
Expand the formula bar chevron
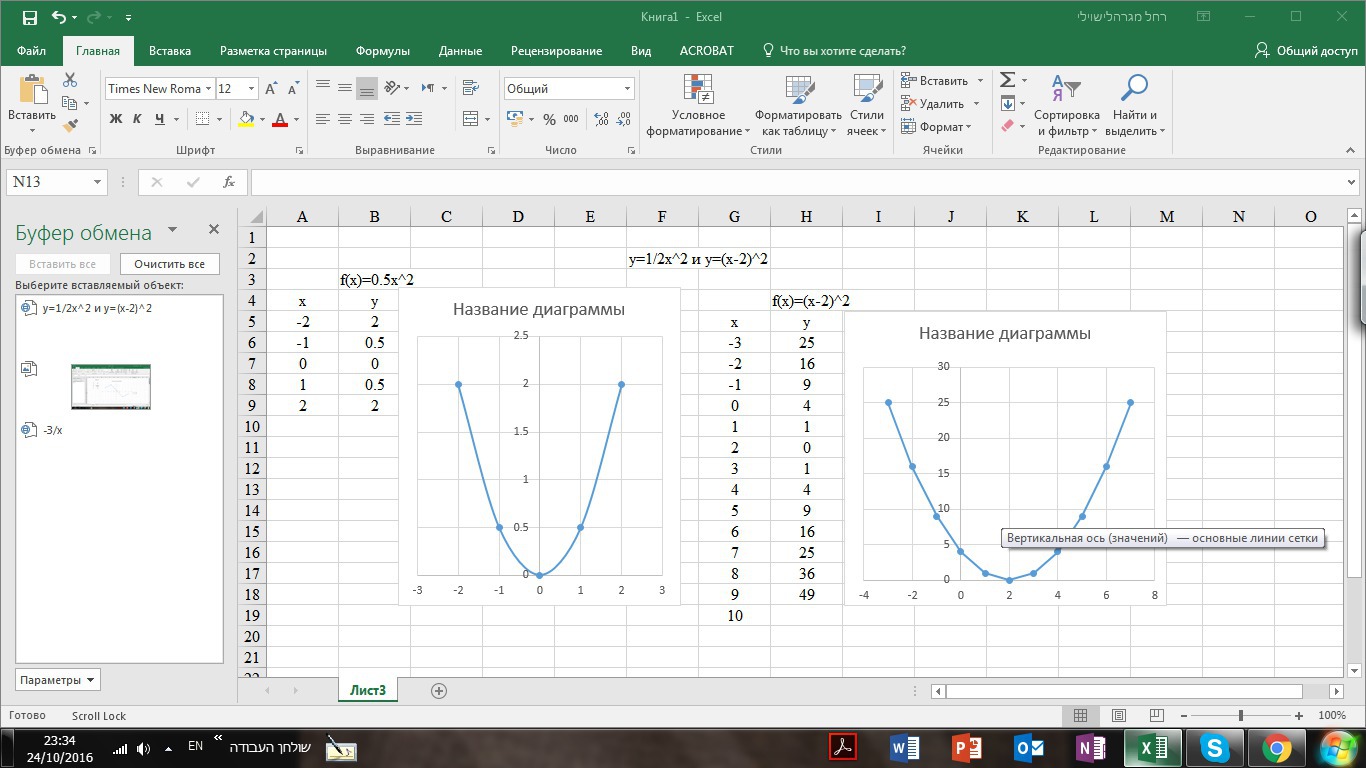click(1352, 182)
